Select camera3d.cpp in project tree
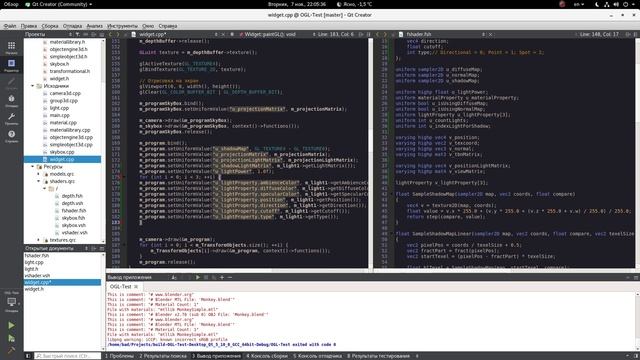 65,93
